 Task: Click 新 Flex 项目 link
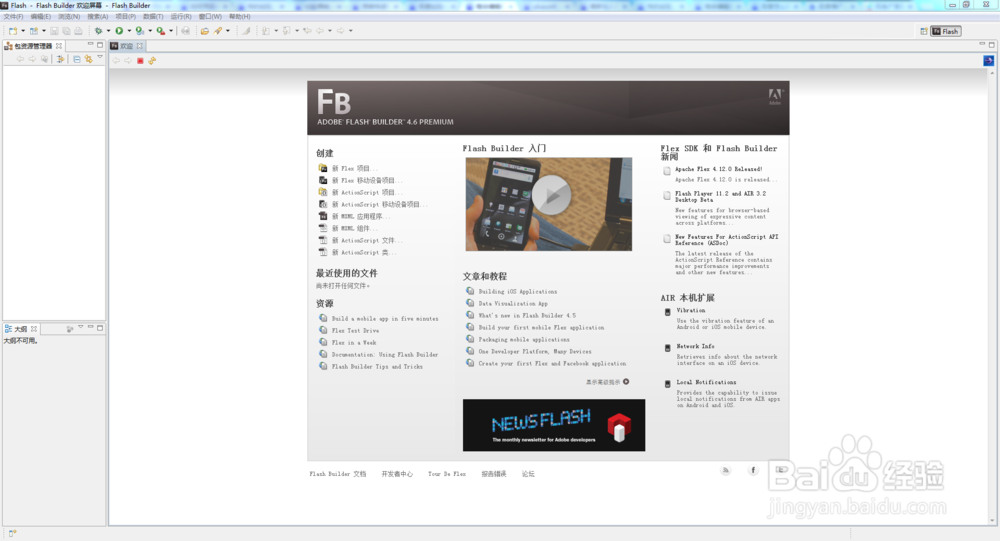click(355, 168)
